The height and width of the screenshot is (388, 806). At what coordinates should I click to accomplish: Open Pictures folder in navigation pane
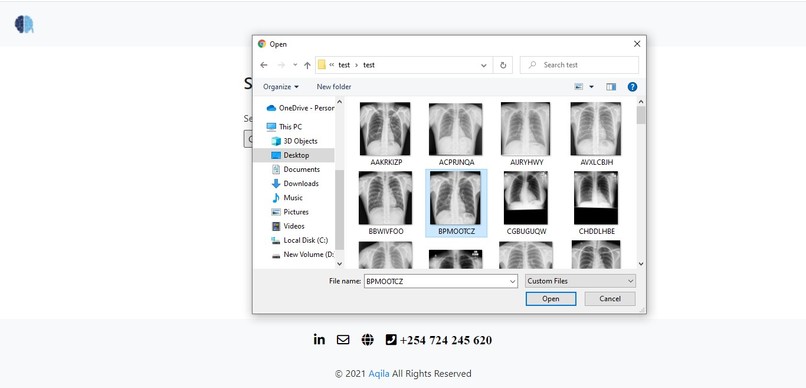click(x=290, y=212)
